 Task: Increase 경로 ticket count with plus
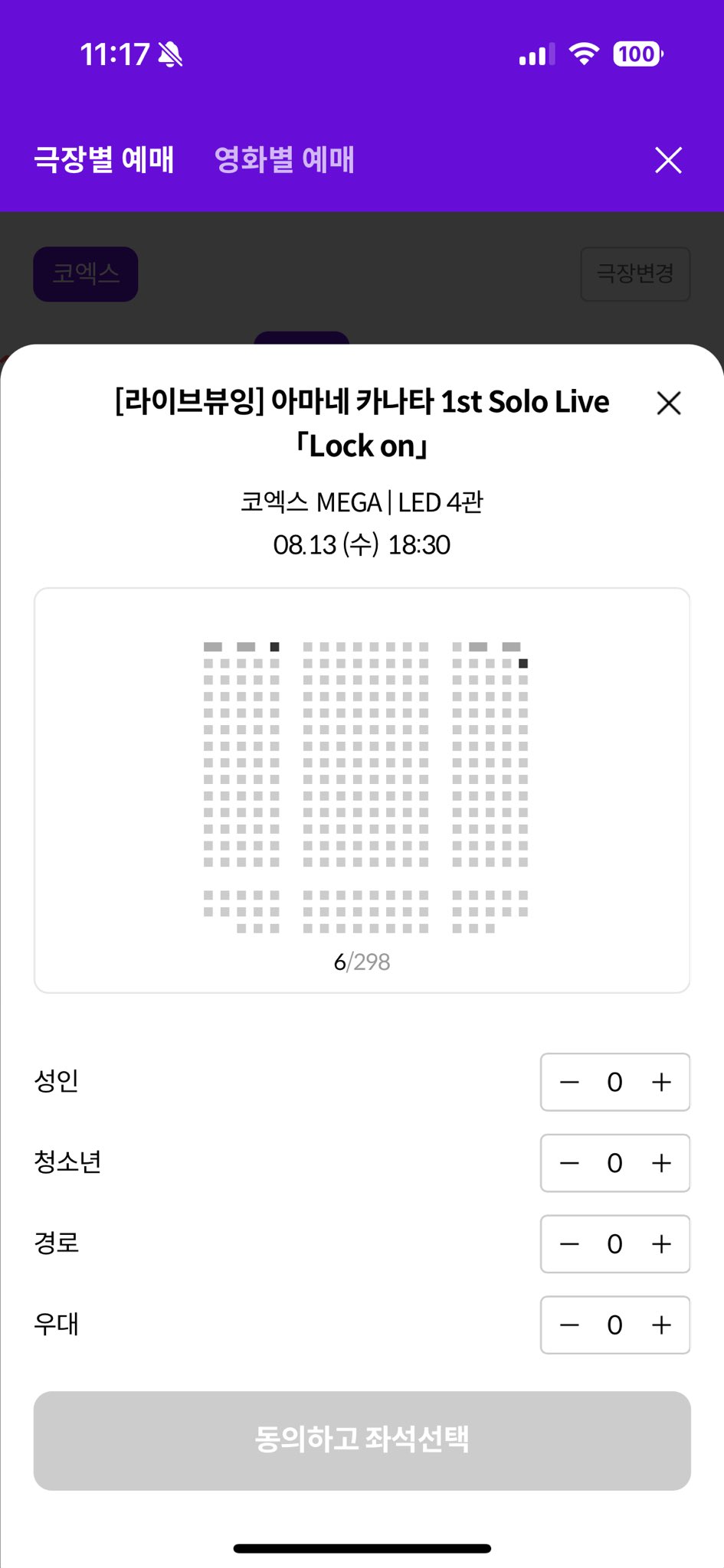[x=661, y=1244]
